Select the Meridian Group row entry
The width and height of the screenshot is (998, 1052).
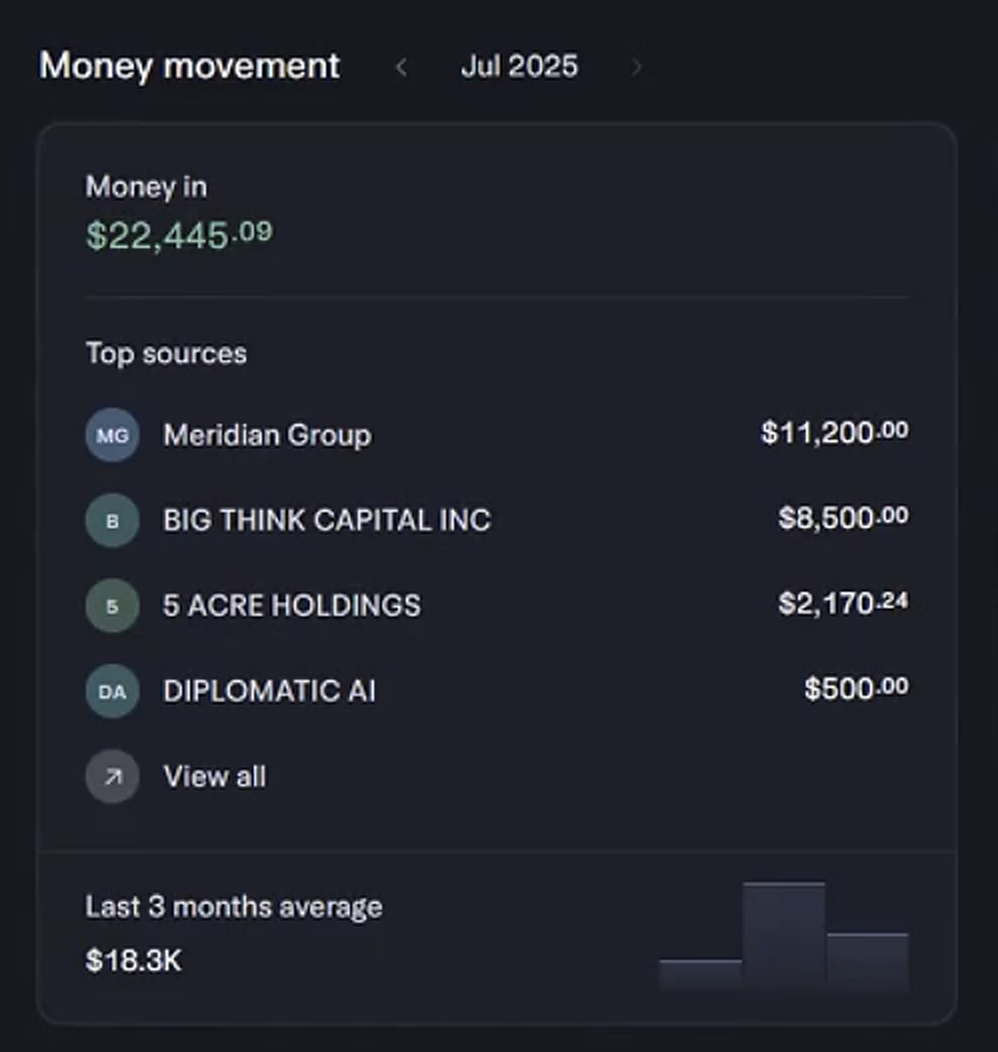pyautogui.click(x=266, y=435)
